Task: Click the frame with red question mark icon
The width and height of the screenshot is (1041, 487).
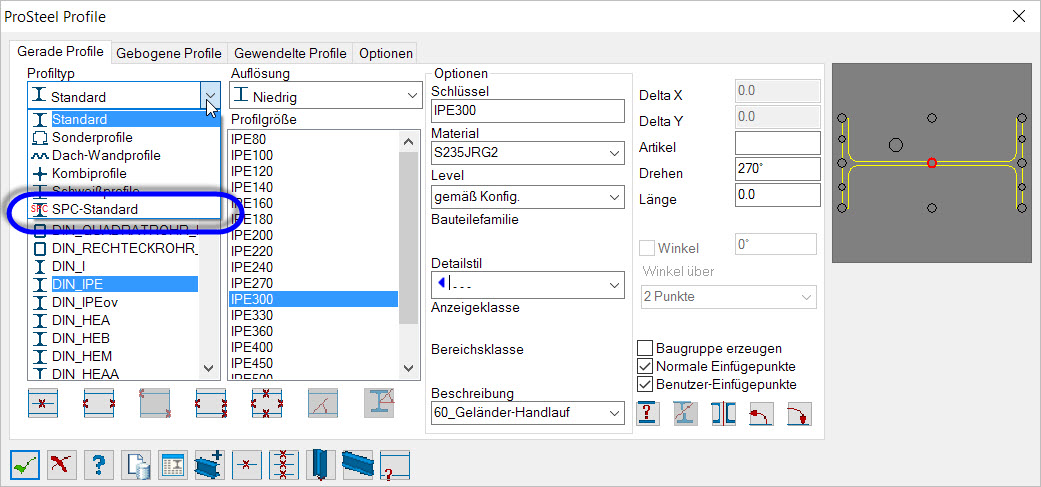Action: pyautogui.click(x=394, y=465)
